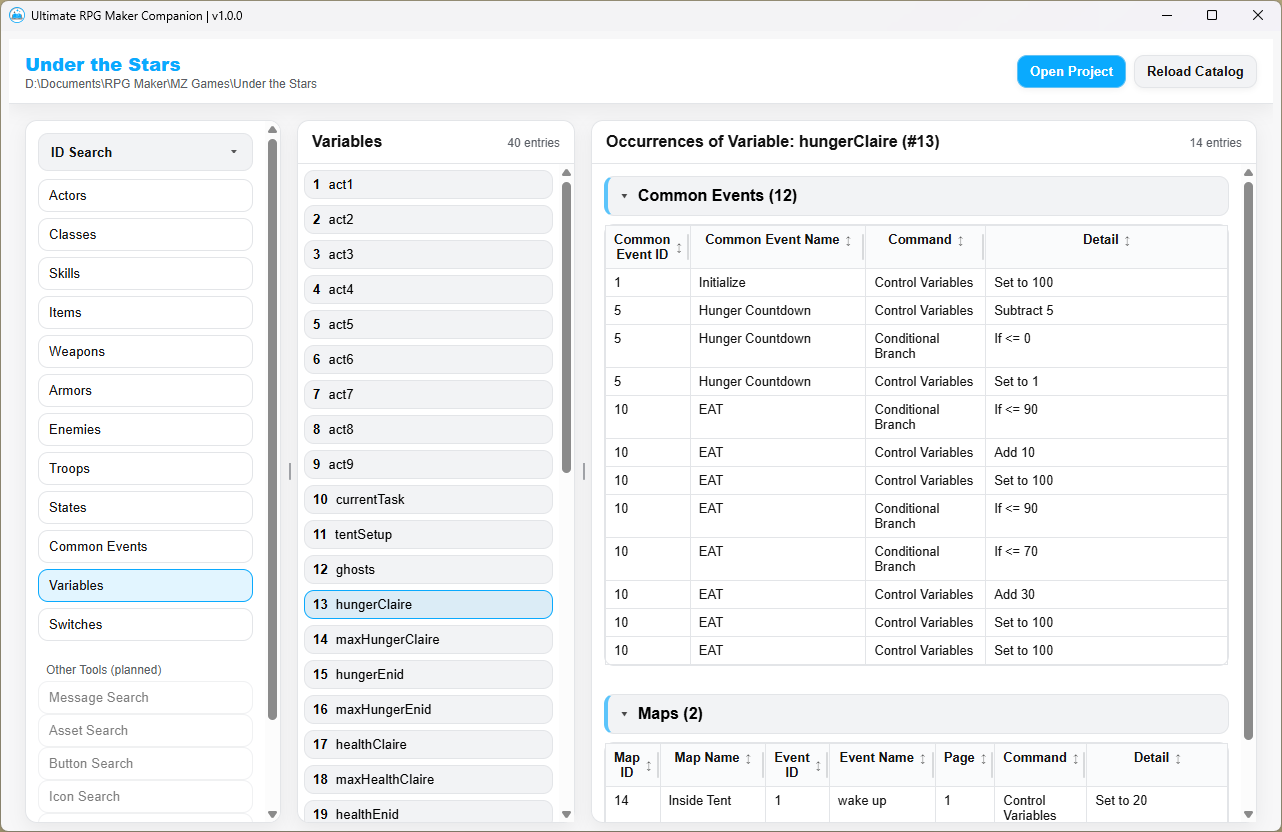The width and height of the screenshot is (1282, 832).
Task: Click the sort icon beside Page header
Action: pos(984,759)
